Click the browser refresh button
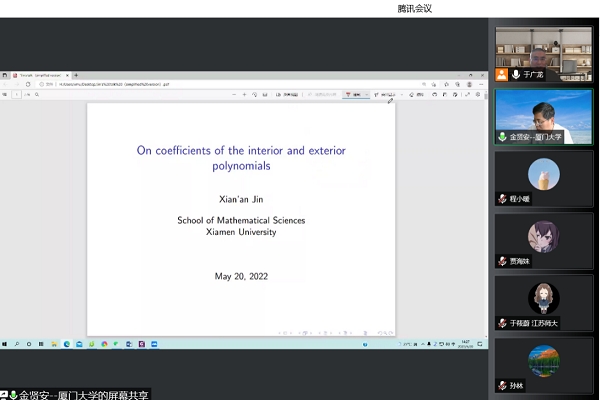This screenshot has height=400, width=600. [28, 84]
